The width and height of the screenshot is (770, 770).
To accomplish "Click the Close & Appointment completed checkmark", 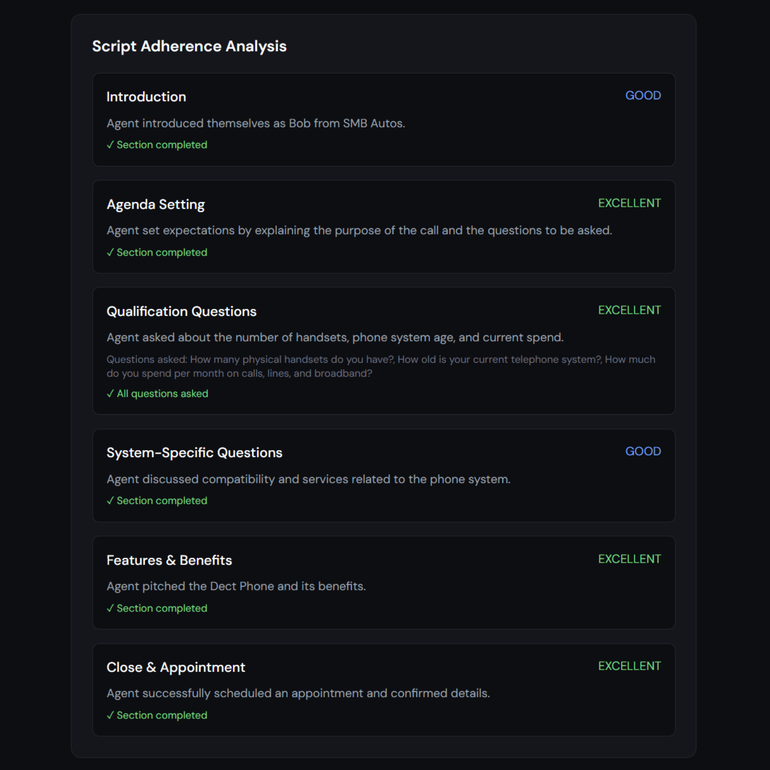I will (x=157, y=715).
